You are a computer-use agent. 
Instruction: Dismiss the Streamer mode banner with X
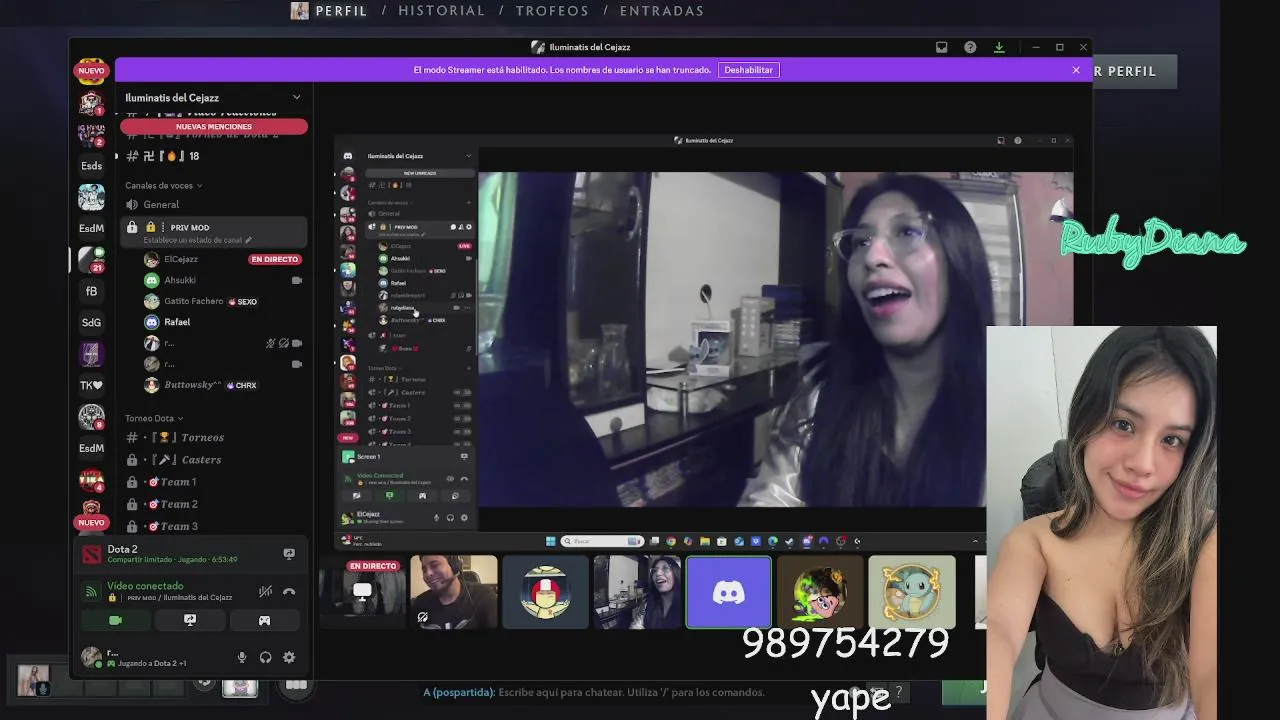click(x=1076, y=70)
